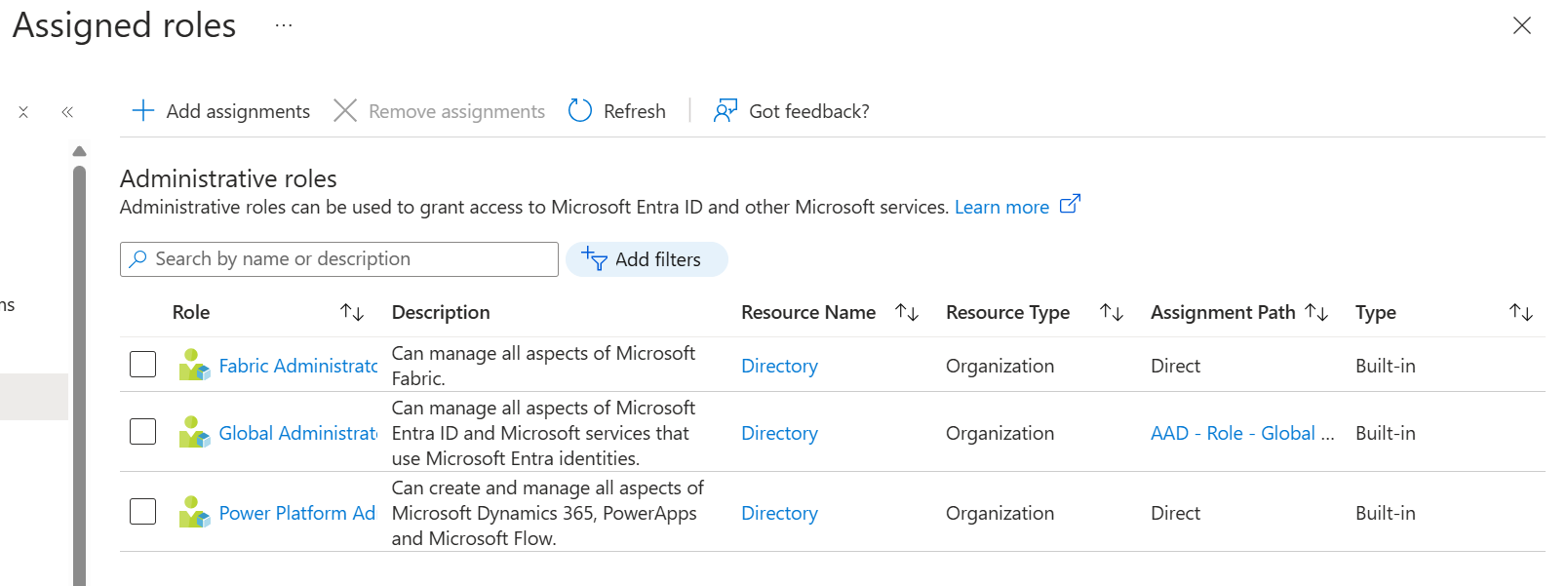Open the Directory link in the Global Administrator row
This screenshot has width=1568, height=586.
pos(779,433)
